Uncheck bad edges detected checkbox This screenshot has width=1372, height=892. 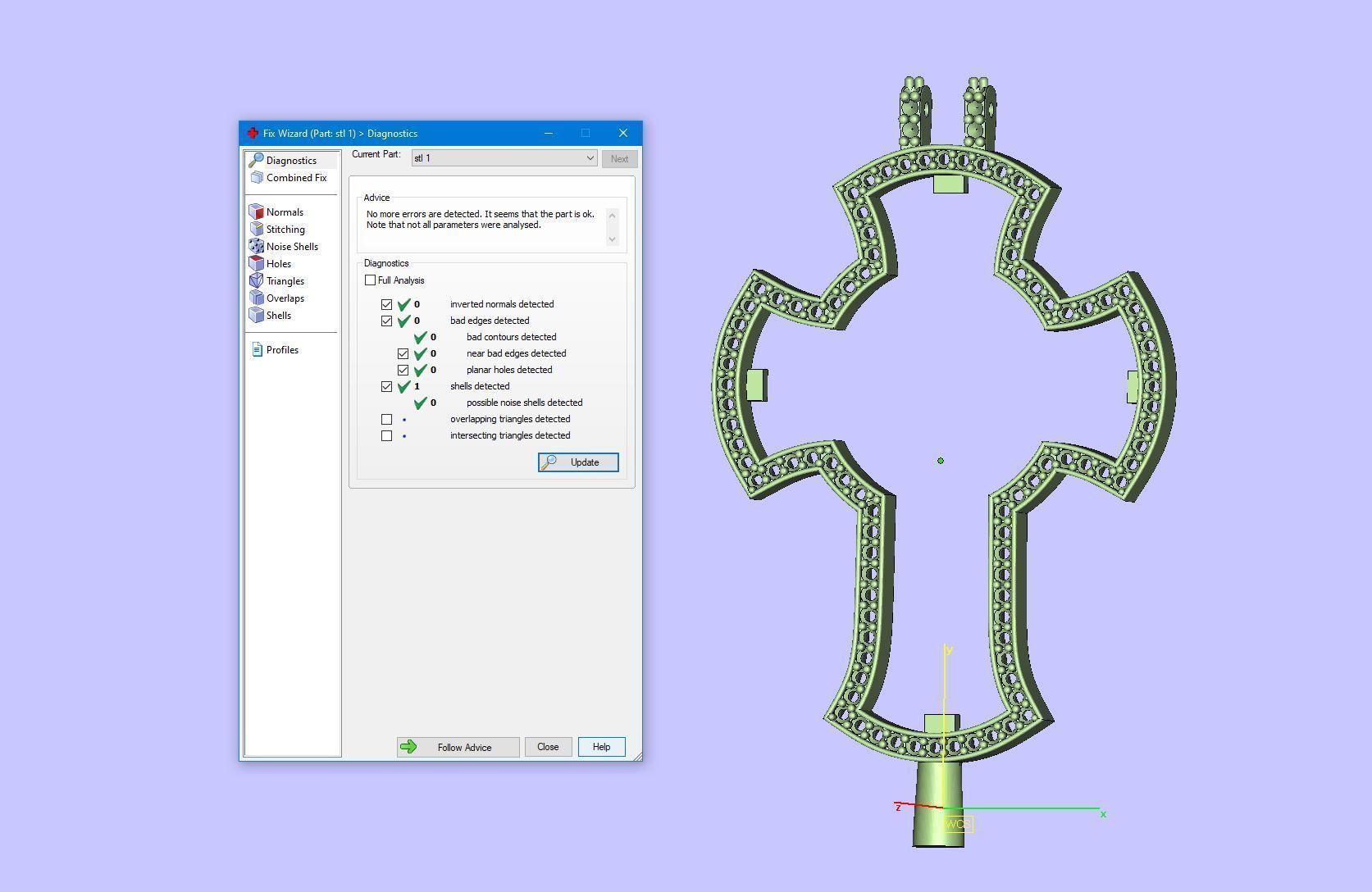click(386, 321)
